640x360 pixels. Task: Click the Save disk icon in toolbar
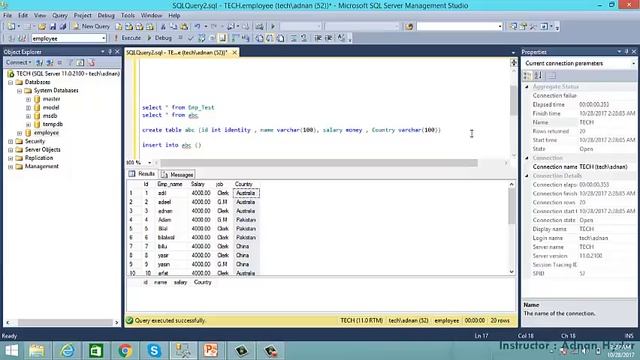point(53,27)
